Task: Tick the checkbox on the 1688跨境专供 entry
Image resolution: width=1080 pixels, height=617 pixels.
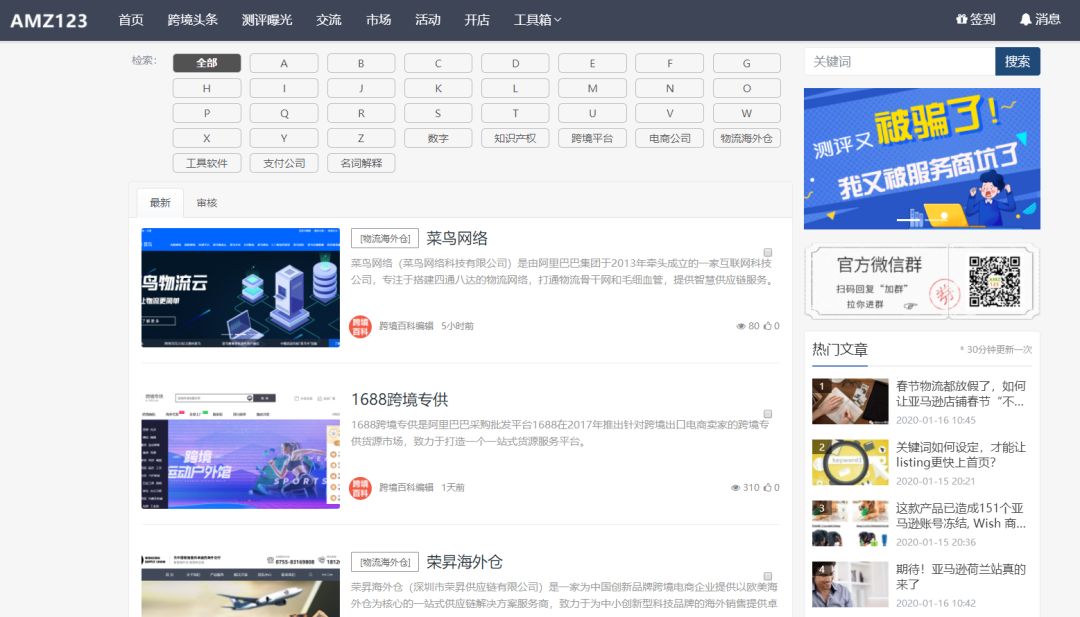Action: (x=767, y=415)
